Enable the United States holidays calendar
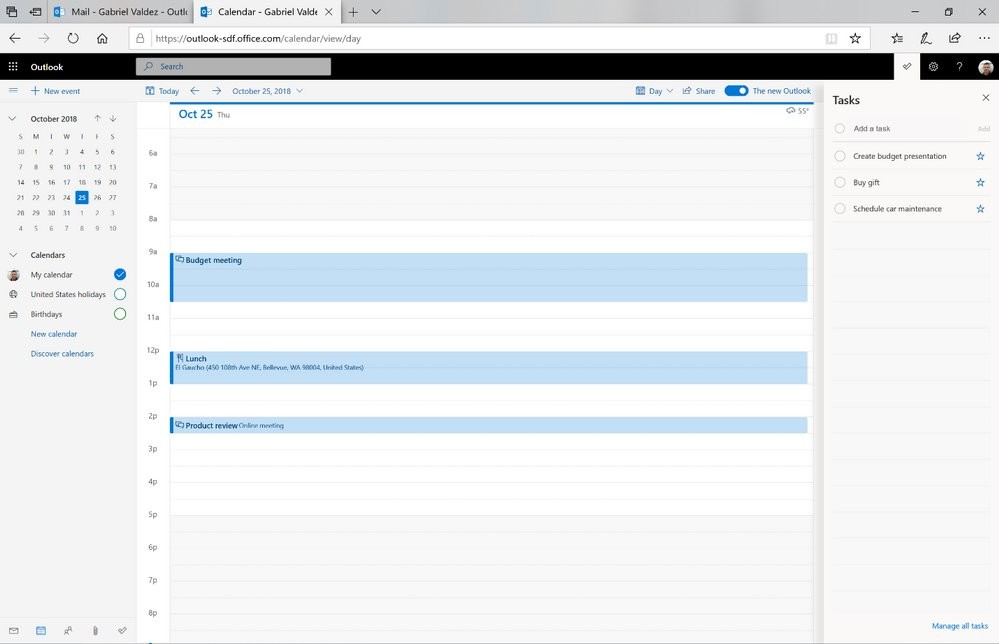 click(120, 295)
